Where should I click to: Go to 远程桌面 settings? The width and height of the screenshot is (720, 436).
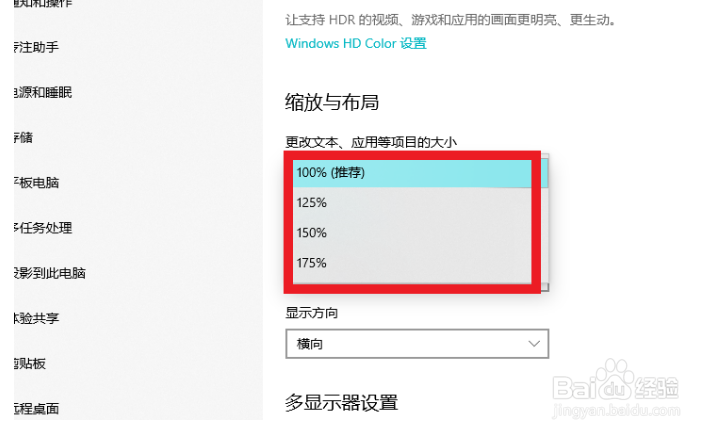tap(36, 408)
